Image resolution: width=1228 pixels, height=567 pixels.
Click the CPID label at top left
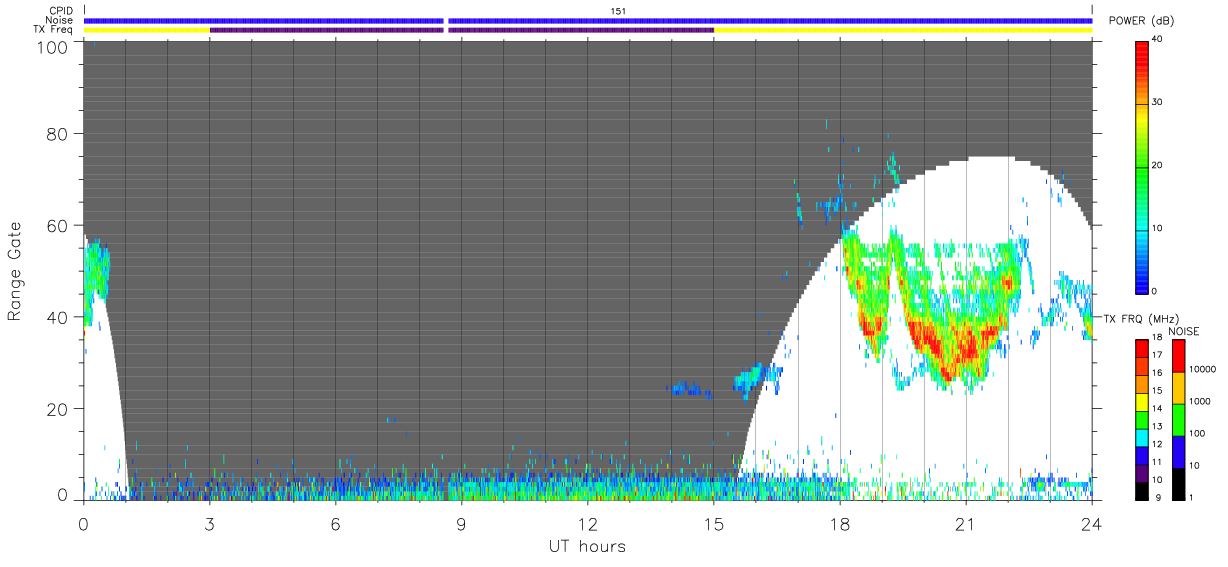(62, 11)
